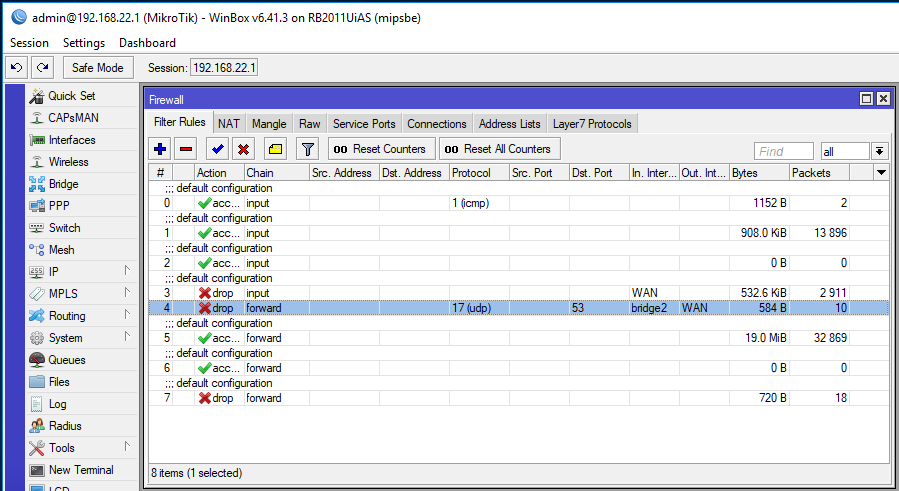Open the column selector dropdown arrow
The height and width of the screenshot is (491, 899).
pyautogui.click(x=881, y=173)
